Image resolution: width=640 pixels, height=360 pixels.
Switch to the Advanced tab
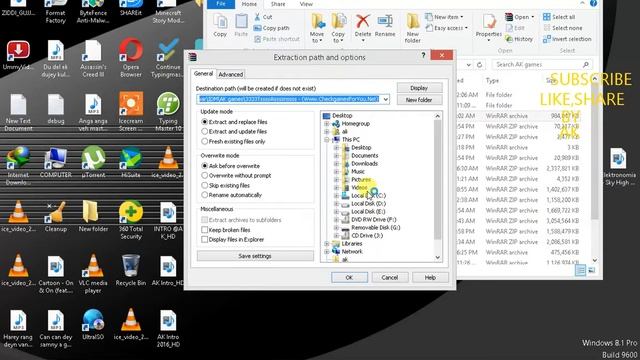(231, 74)
